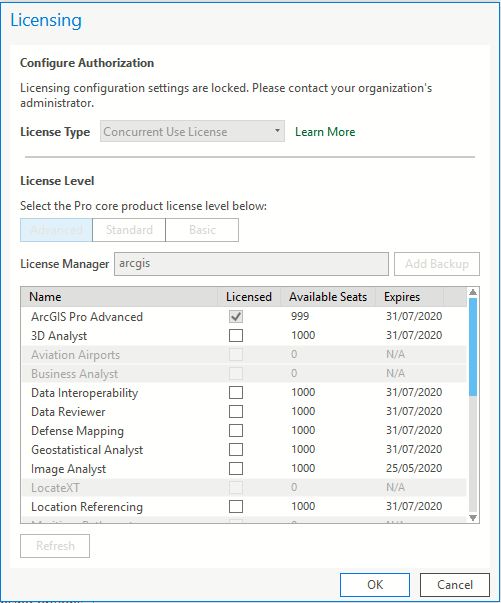501x603 pixels.
Task: Select the Advanced license level
Action: pos(56,230)
